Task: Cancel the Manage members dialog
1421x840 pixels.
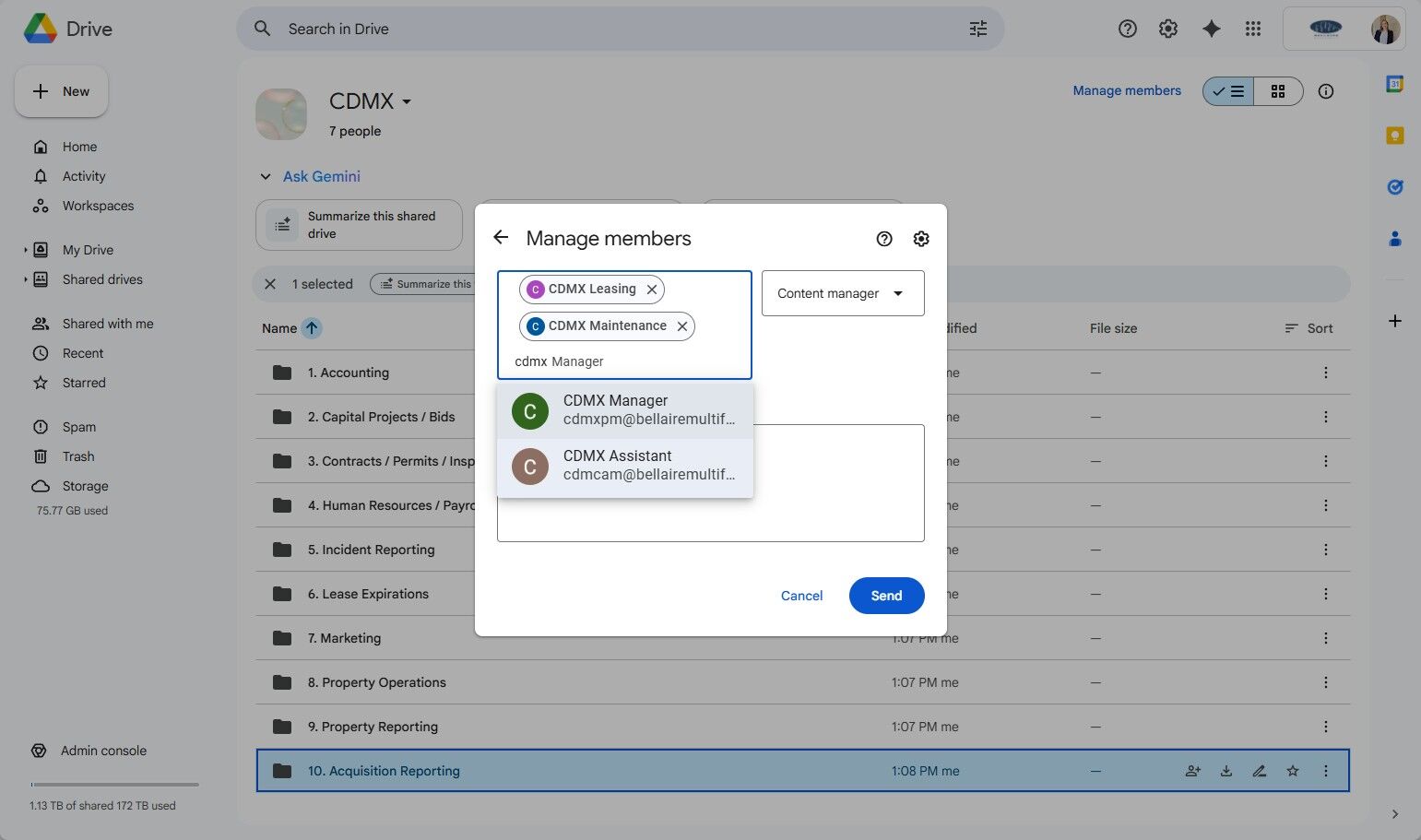Action: pyautogui.click(x=801, y=596)
